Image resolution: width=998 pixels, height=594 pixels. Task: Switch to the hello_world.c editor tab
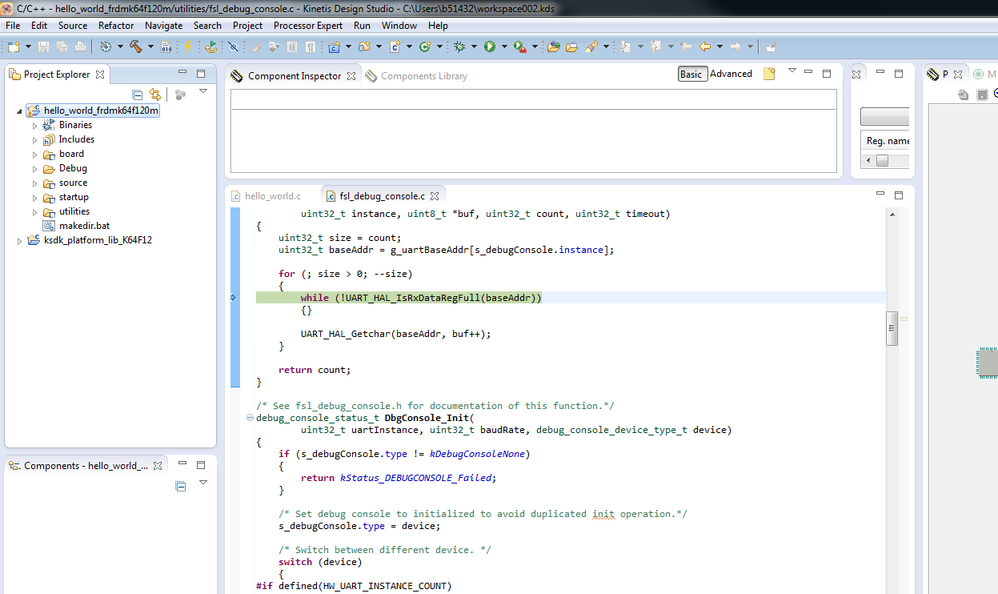point(272,196)
